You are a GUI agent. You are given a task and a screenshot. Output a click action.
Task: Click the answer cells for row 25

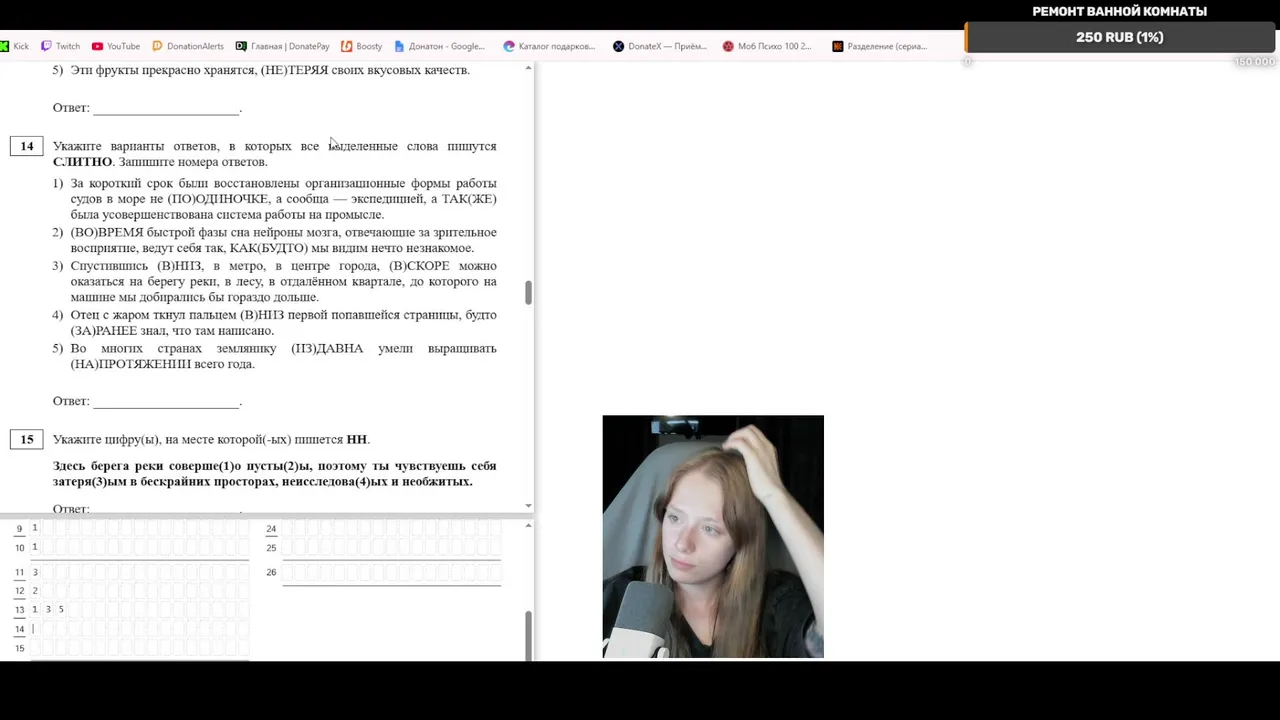click(x=391, y=548)
